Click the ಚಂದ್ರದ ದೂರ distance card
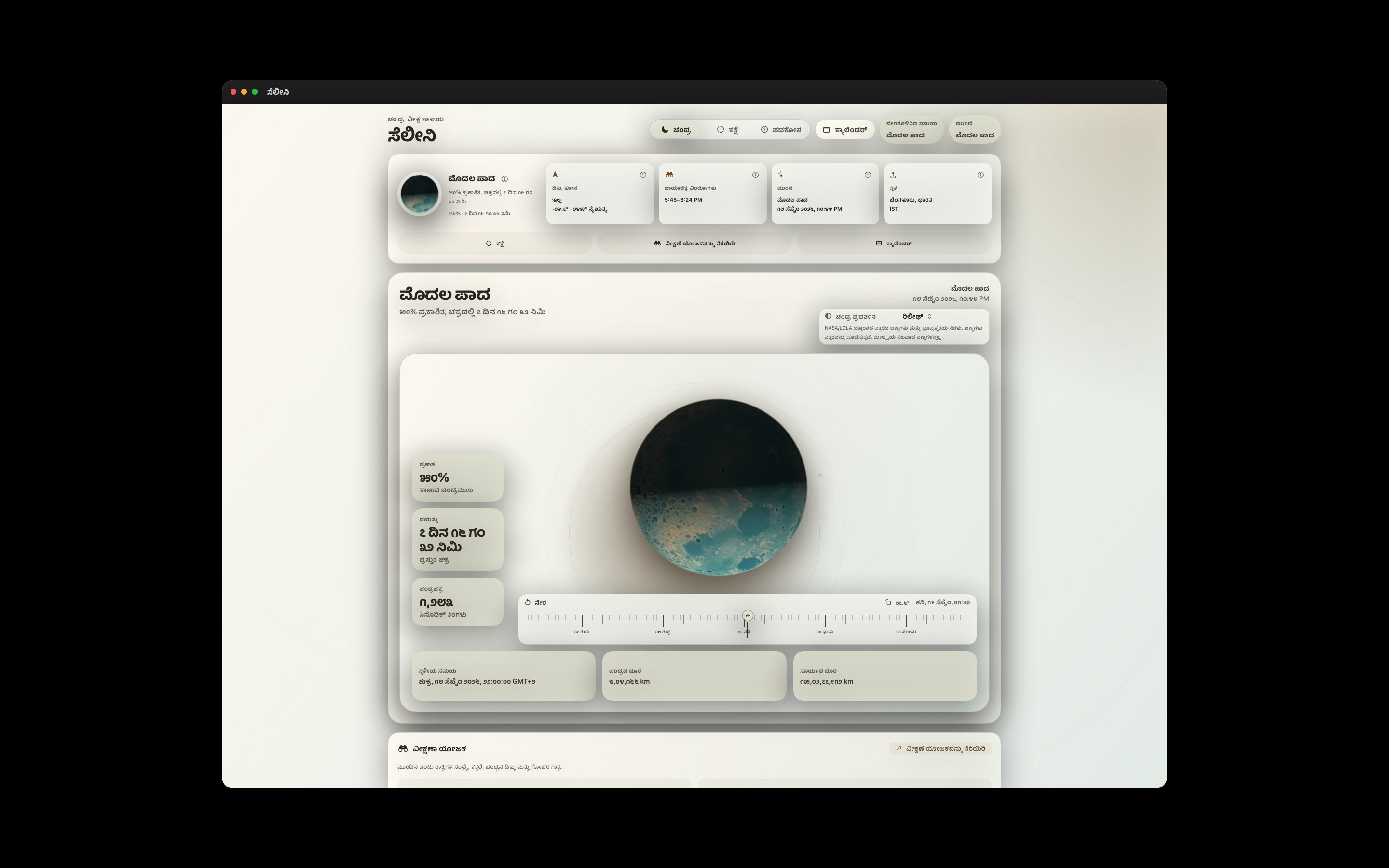This screenshot has width=1389, height=868. tap(694, 676)
